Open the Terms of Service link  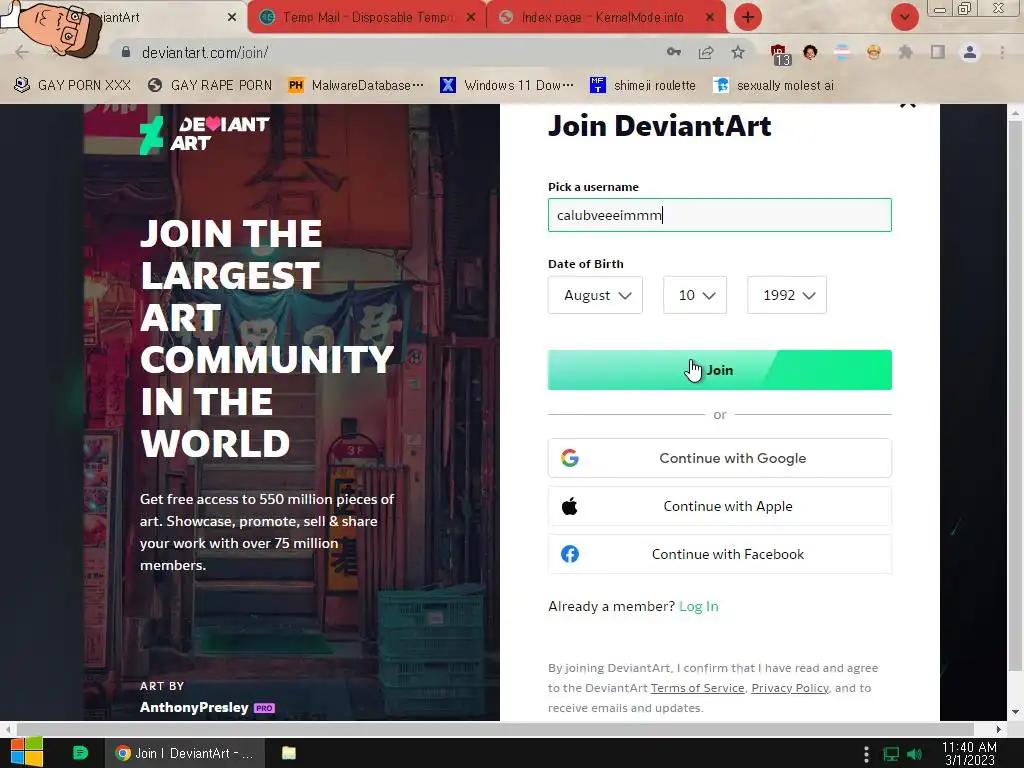[x=697, y=688]
